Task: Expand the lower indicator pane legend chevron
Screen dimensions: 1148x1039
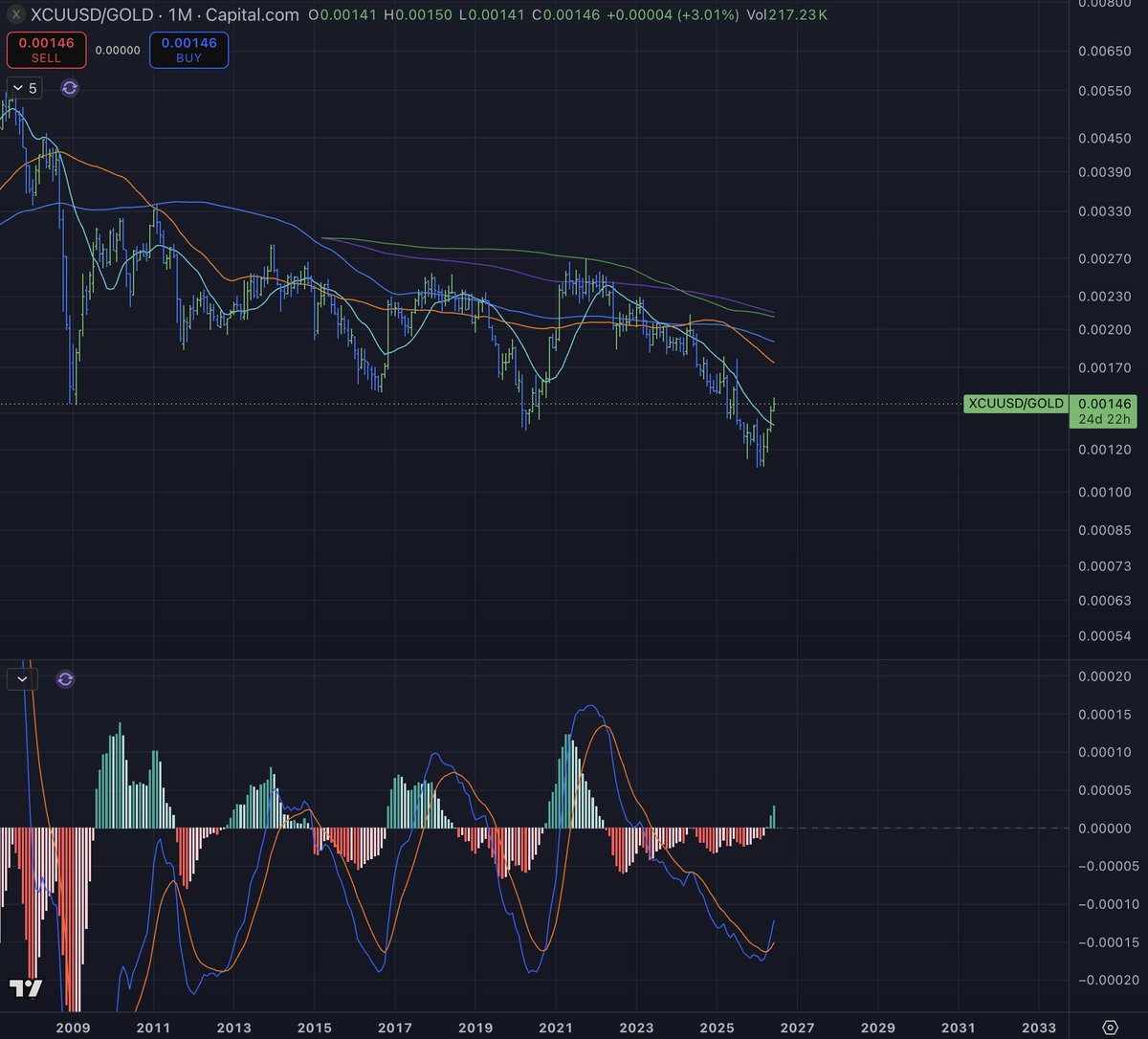Action: [21, 679]
